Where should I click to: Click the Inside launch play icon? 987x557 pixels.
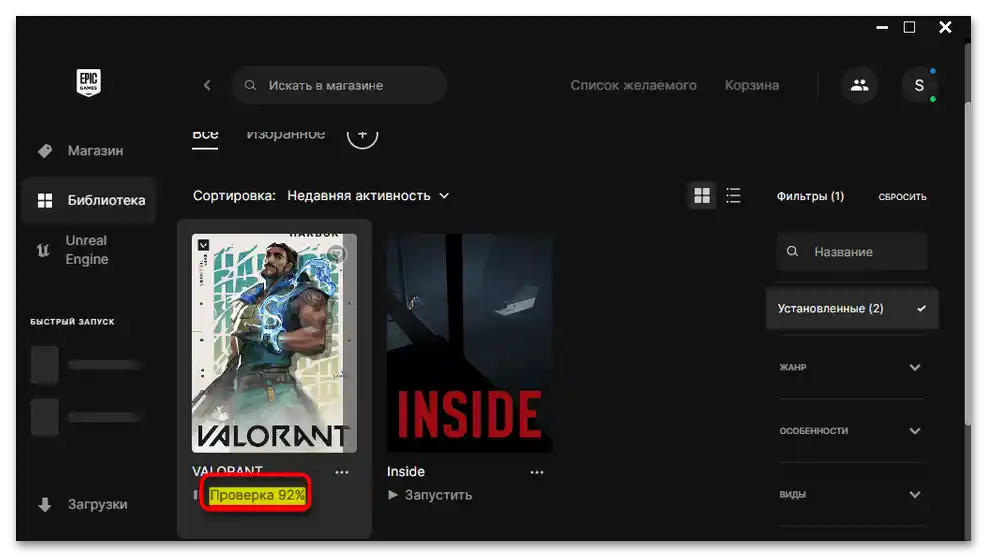(x=393, y=495)
